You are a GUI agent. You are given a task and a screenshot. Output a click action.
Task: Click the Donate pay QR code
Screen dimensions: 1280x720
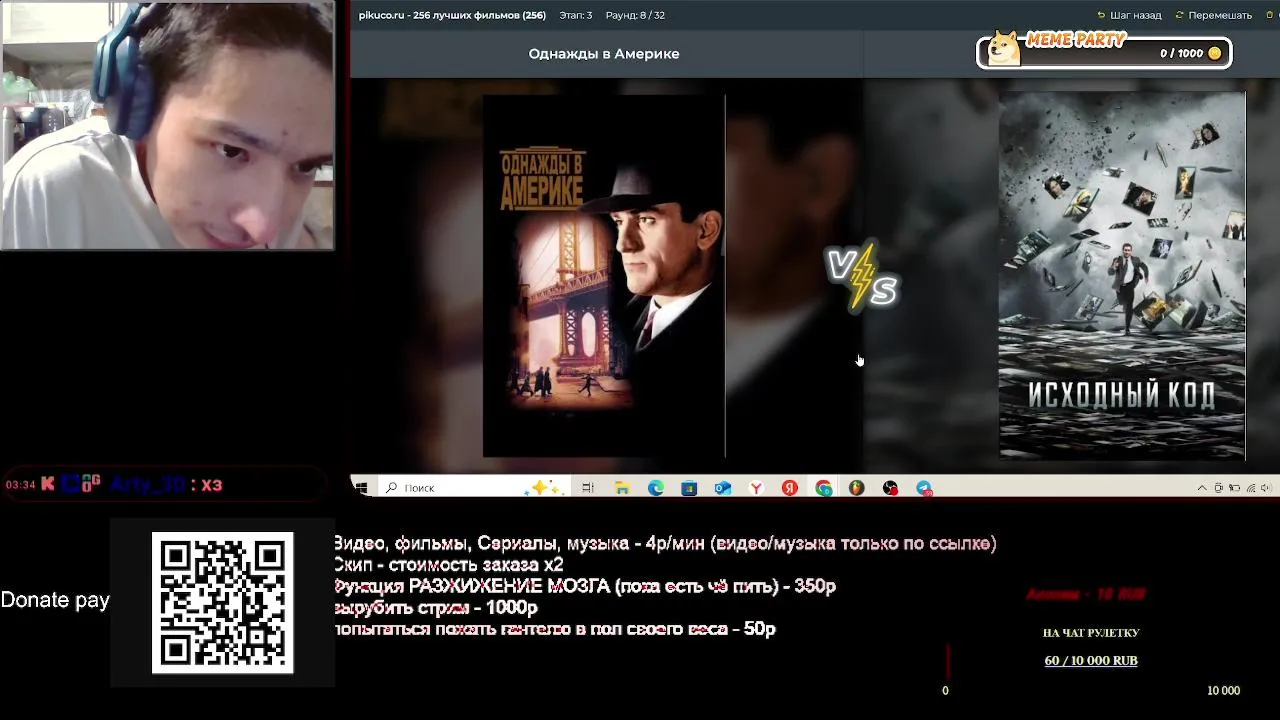pyautogui.click(x=222, y=602)
